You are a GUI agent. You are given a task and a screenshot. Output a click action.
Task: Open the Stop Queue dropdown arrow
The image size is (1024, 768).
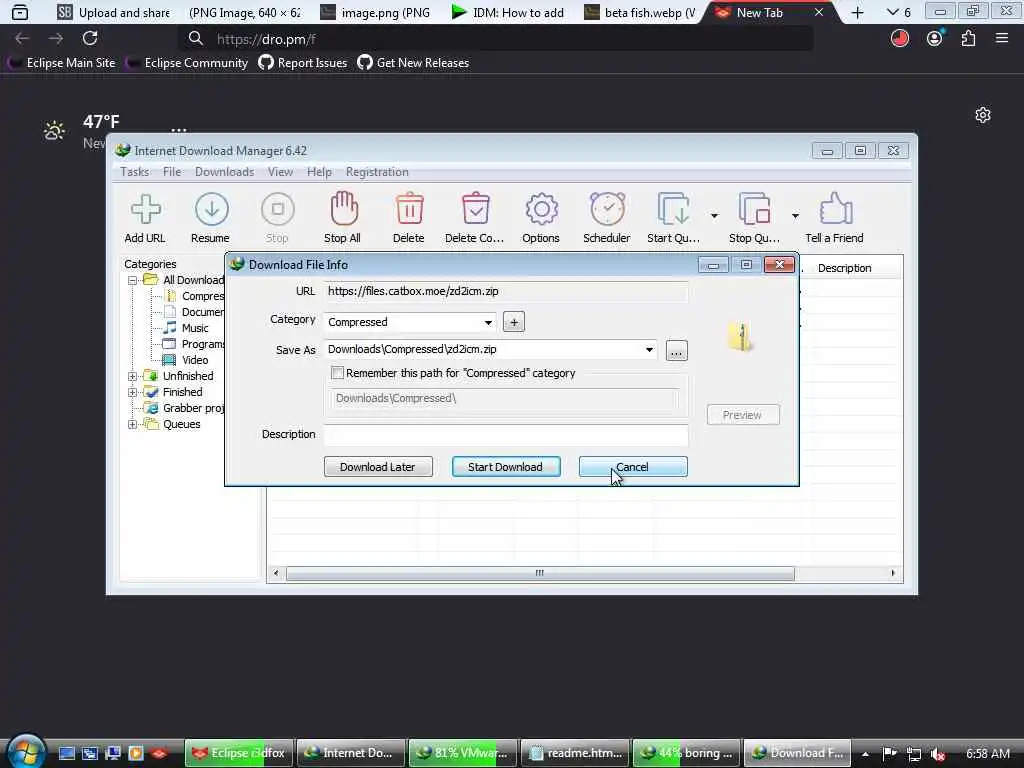[795, 216]
